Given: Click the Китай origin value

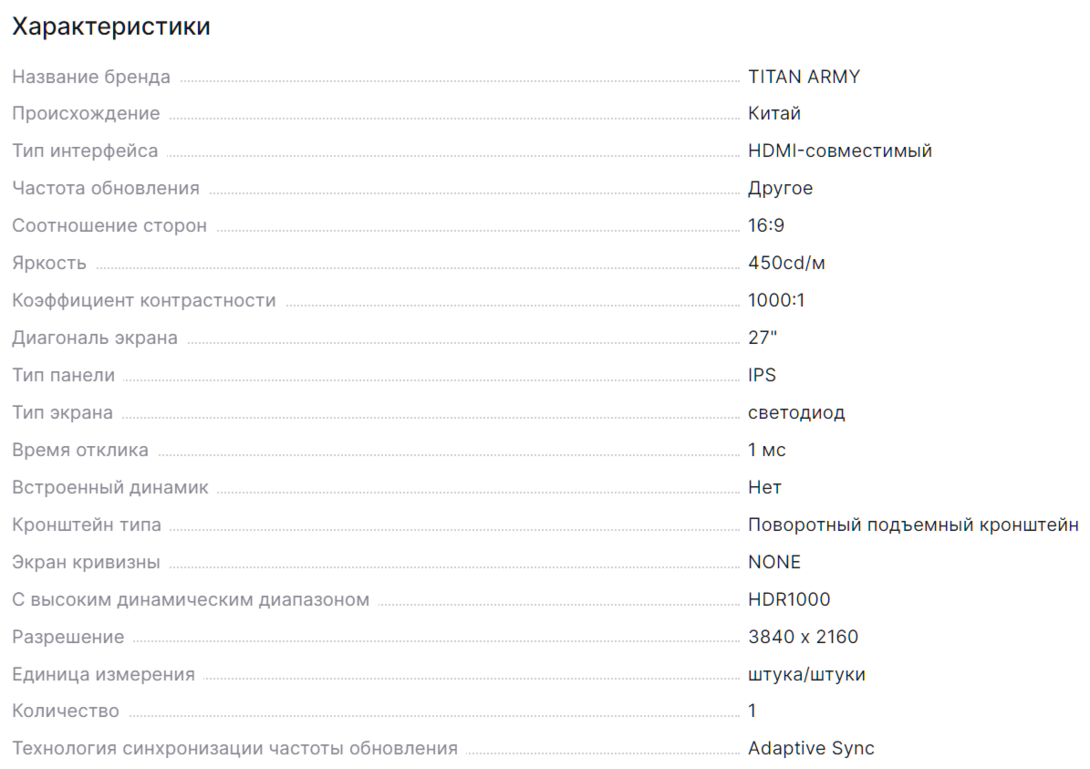Looking at the screenshot, I should (774, 113).
